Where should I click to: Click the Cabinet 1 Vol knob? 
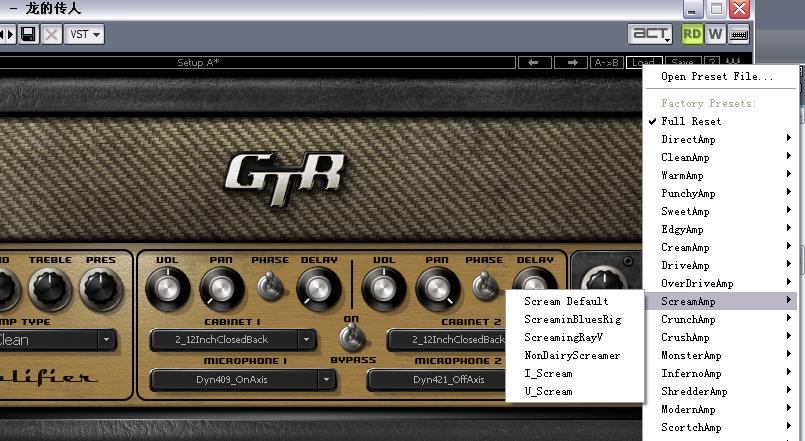[166, 289]
